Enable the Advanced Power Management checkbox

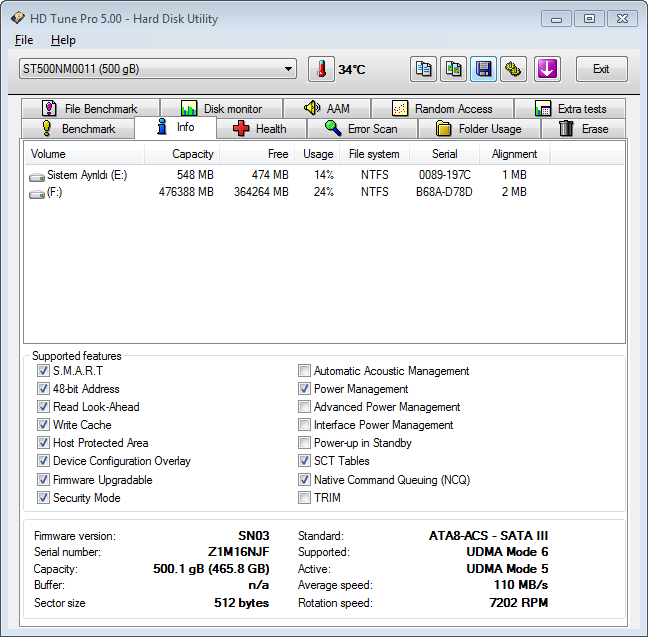304,407
